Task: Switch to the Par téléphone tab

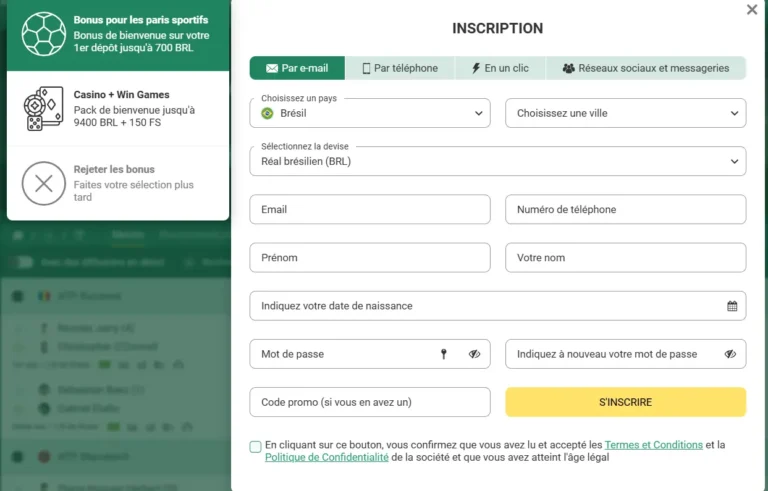Action: (400, 68)
